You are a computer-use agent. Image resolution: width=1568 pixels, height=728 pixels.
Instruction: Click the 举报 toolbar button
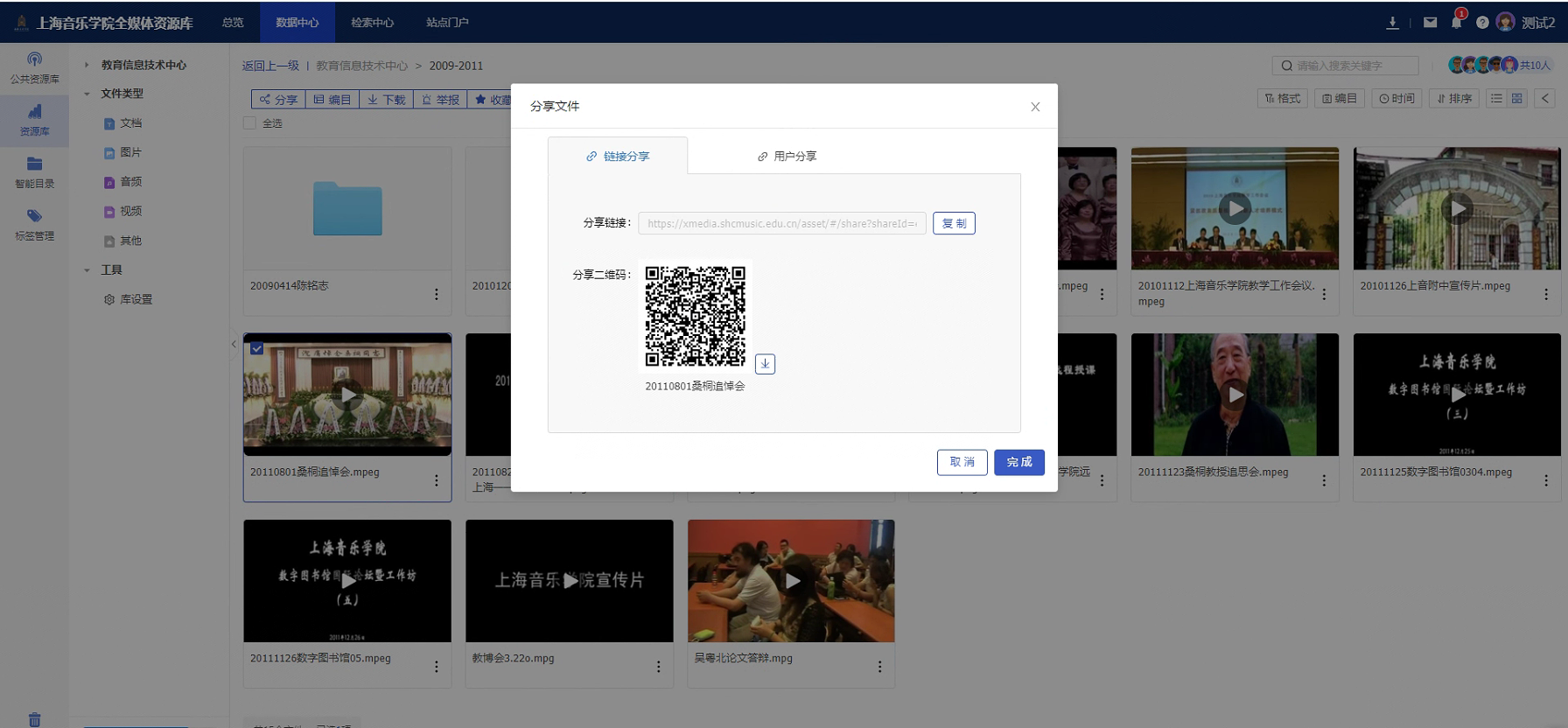440,100
